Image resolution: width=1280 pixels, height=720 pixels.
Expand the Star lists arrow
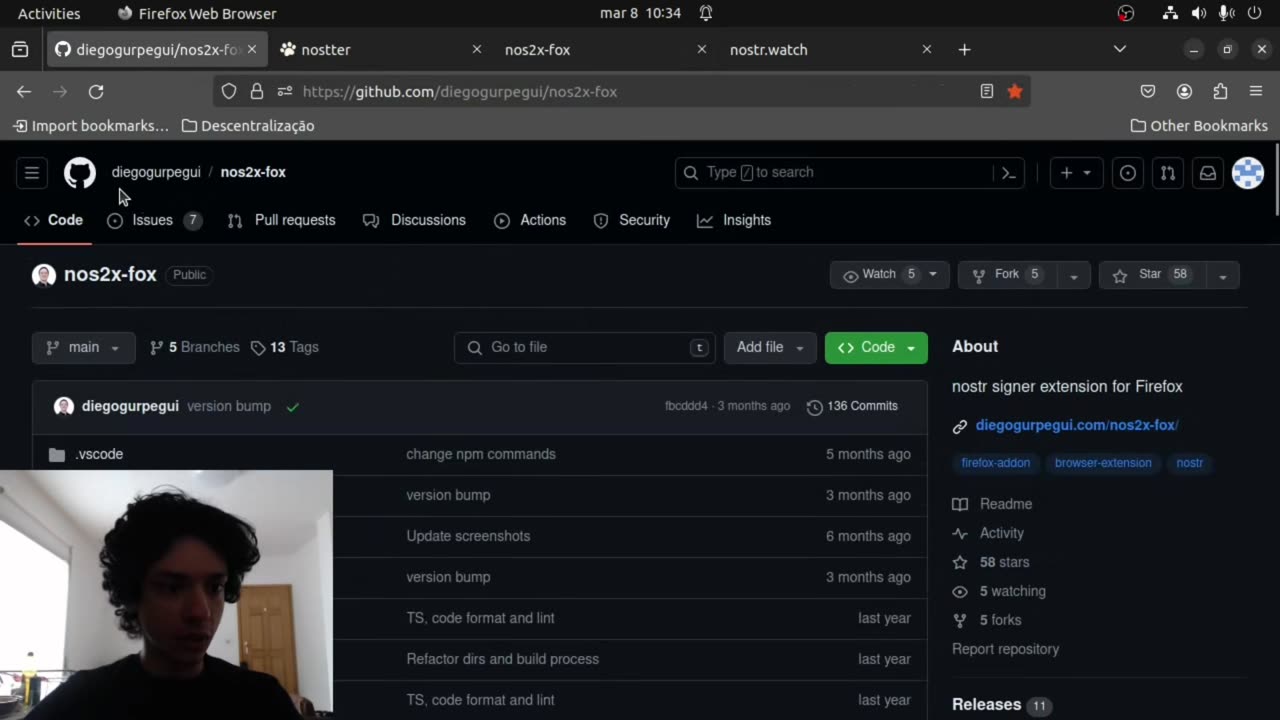[1222, 275]
